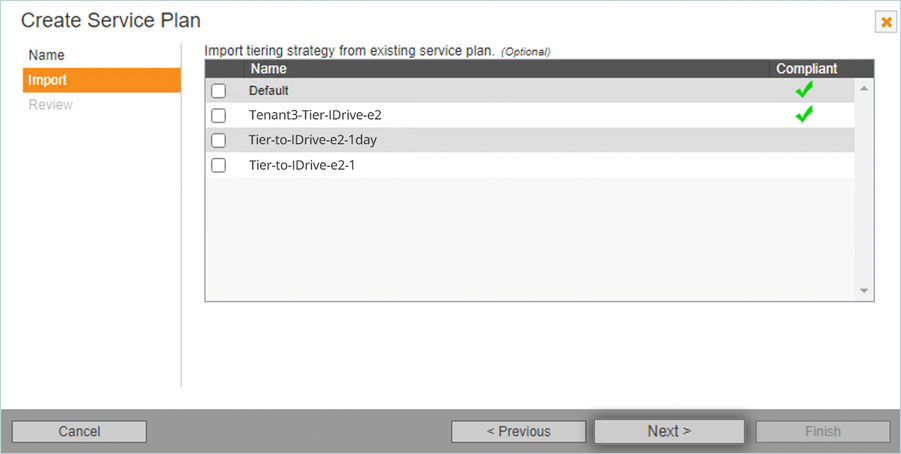Sort by the Compliant column header
The image size is (901, 454).
coord(807,68)
